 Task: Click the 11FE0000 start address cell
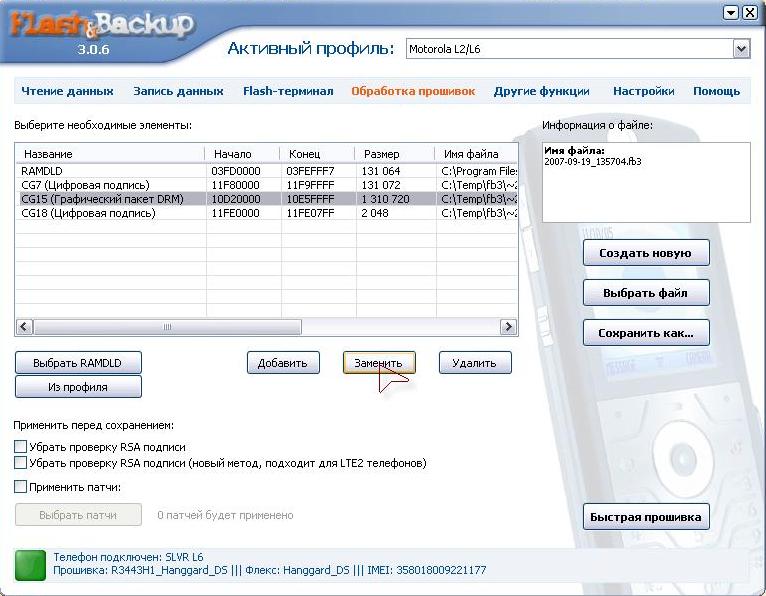click(235, 213)
